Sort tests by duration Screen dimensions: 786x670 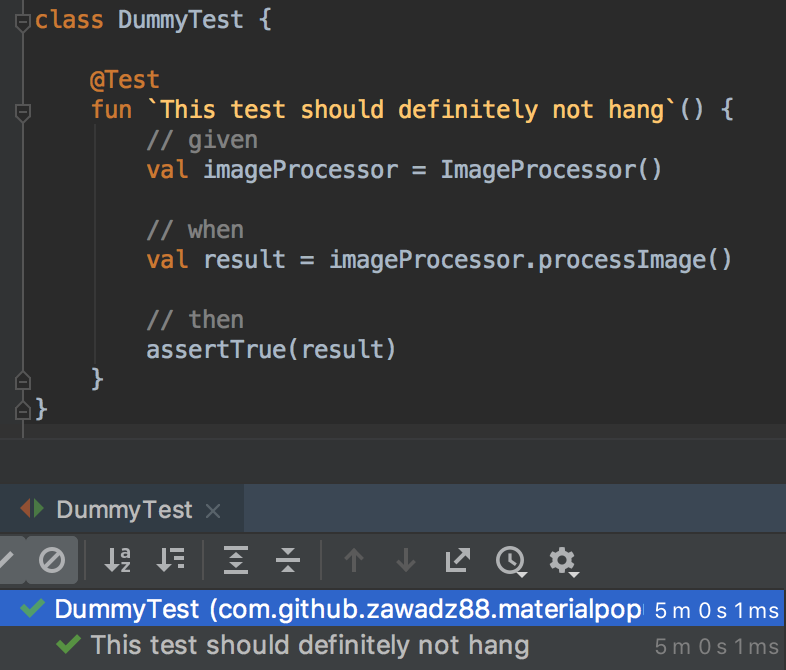pos(170,560)
